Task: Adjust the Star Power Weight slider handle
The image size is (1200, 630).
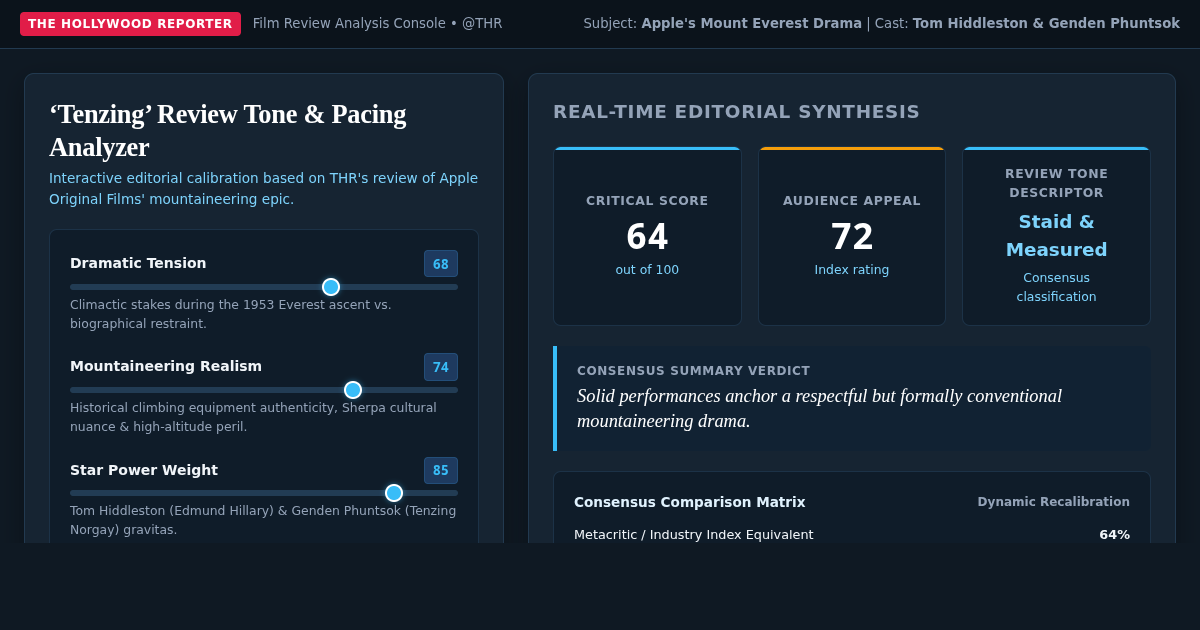Action: click(x=394, y=493)
